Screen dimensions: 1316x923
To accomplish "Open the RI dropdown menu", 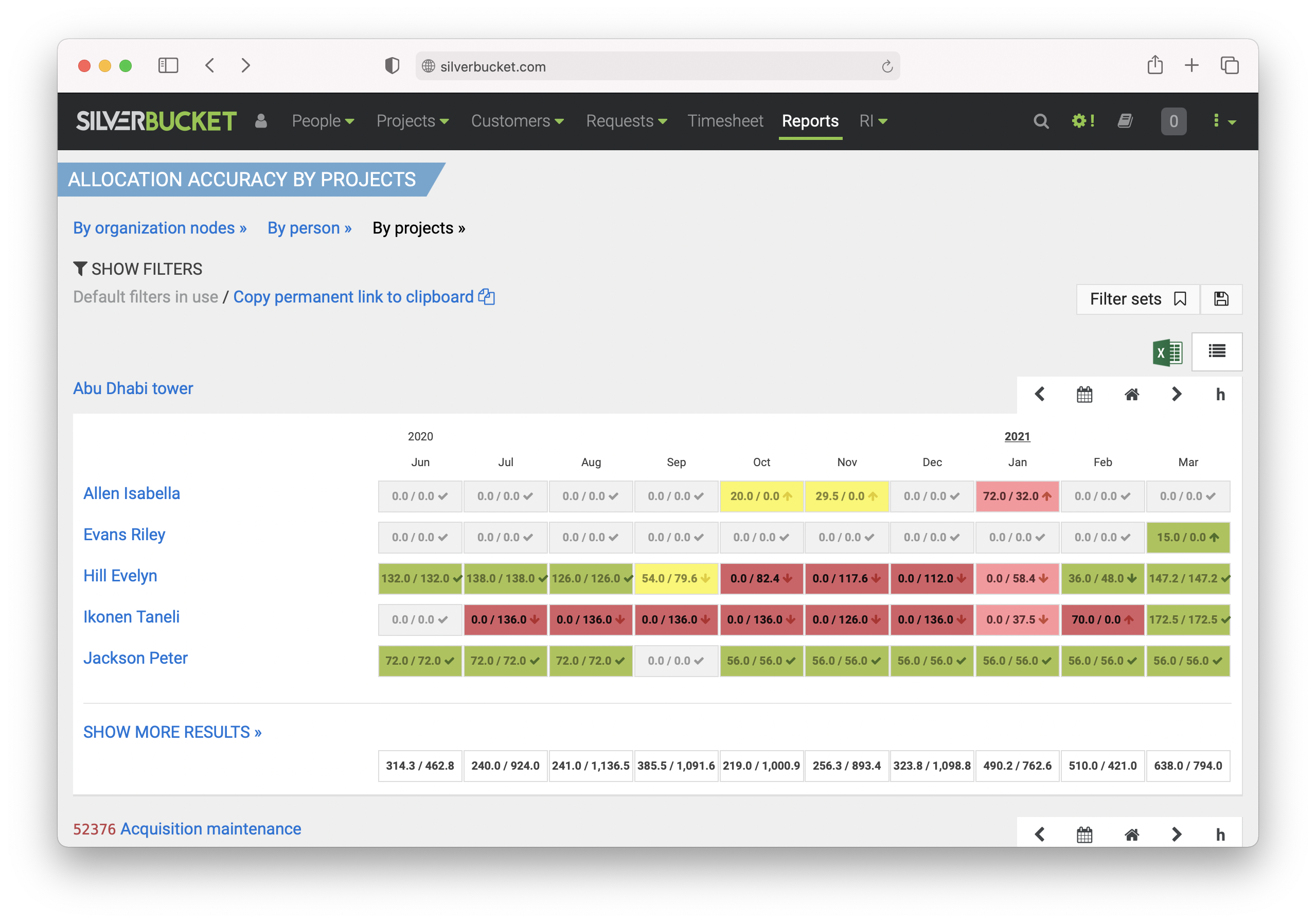I will pos(873,121).
